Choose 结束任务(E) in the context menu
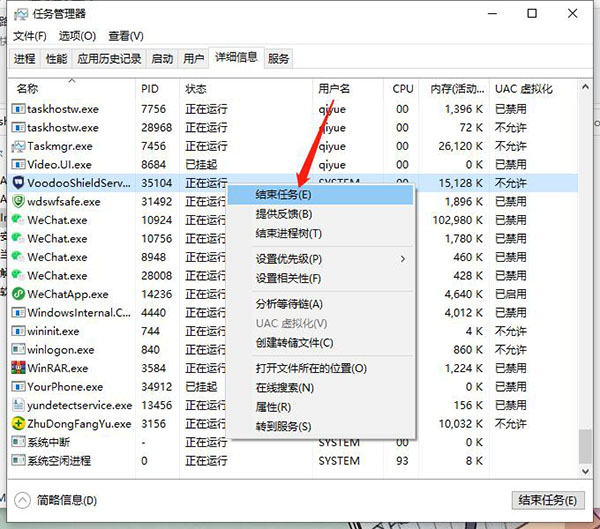The width and height of the screenshot is (600, 529). pyautogui.click(x=321, y=194)
